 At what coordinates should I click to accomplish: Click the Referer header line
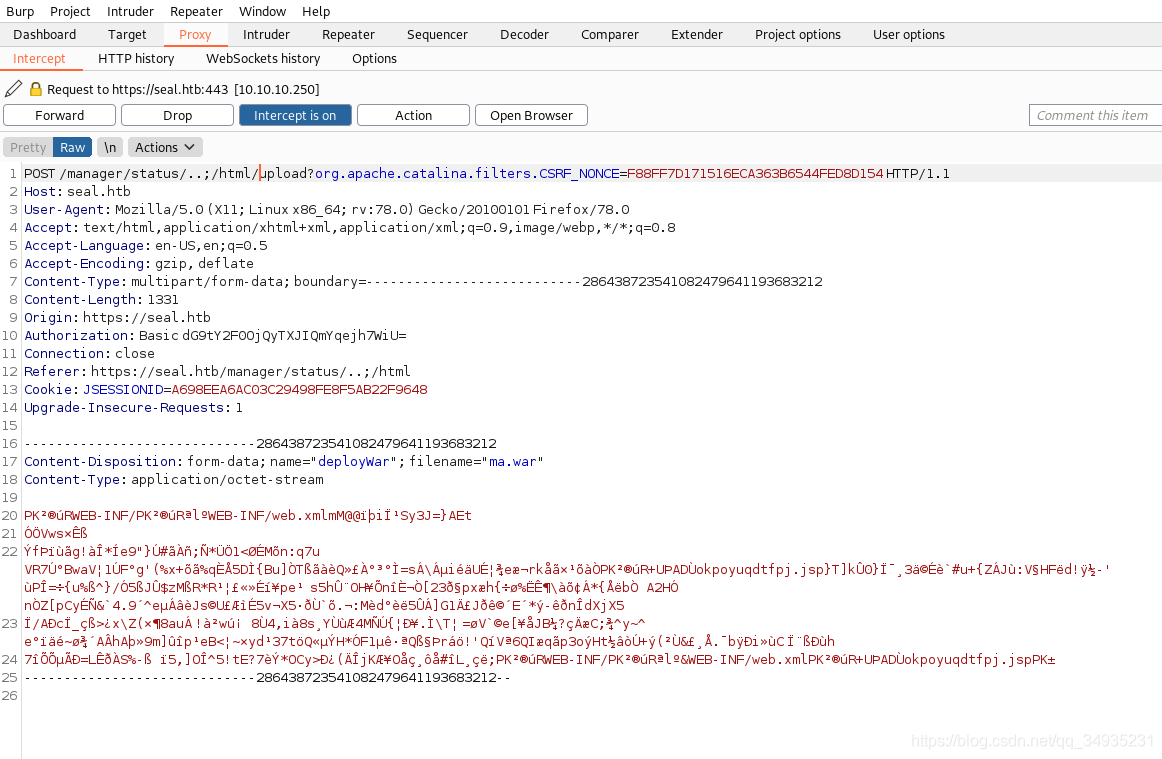point(217,371)
